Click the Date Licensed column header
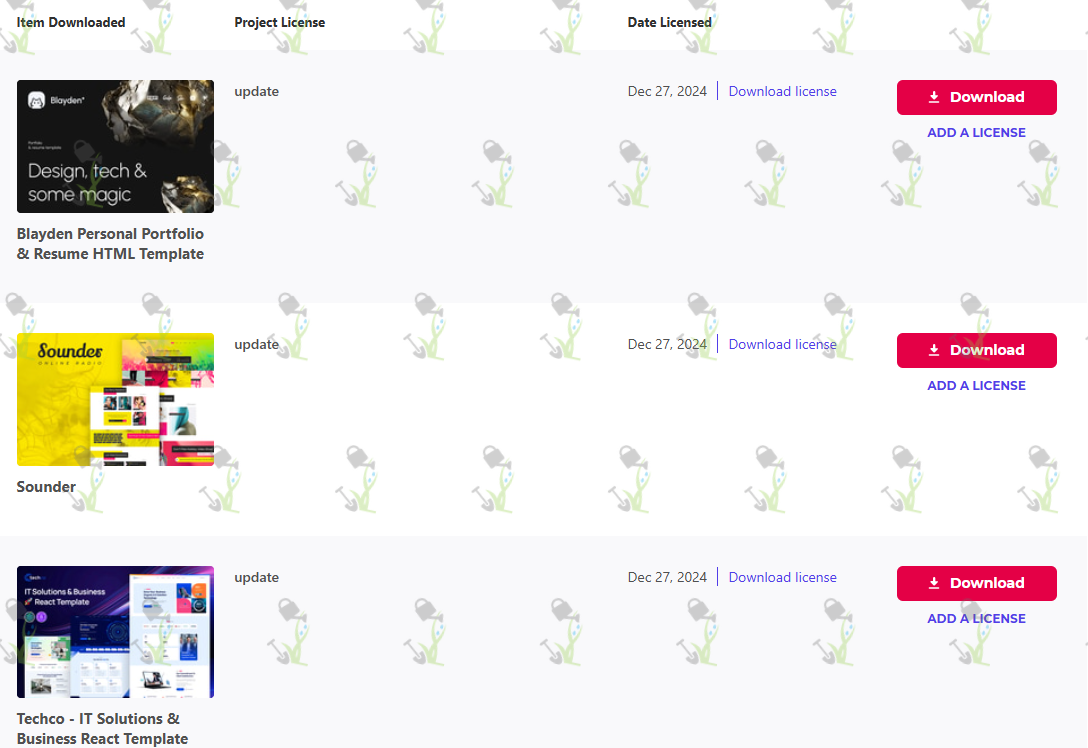 click(x=670, y=22)
